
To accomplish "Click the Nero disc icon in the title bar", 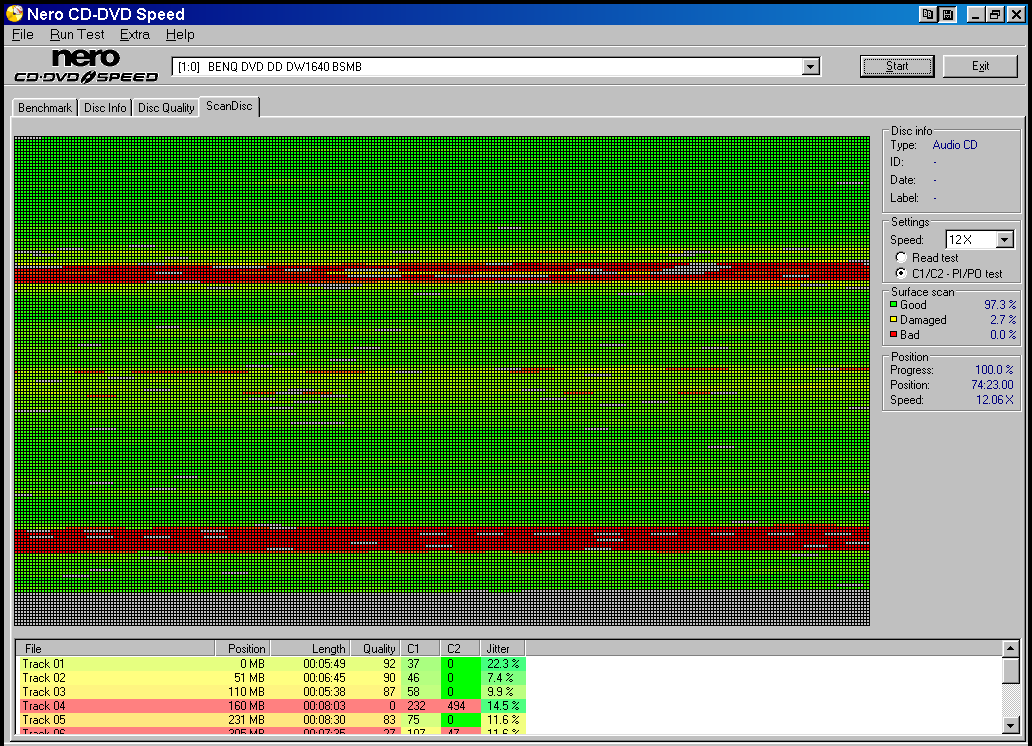I will pos(14,13).
